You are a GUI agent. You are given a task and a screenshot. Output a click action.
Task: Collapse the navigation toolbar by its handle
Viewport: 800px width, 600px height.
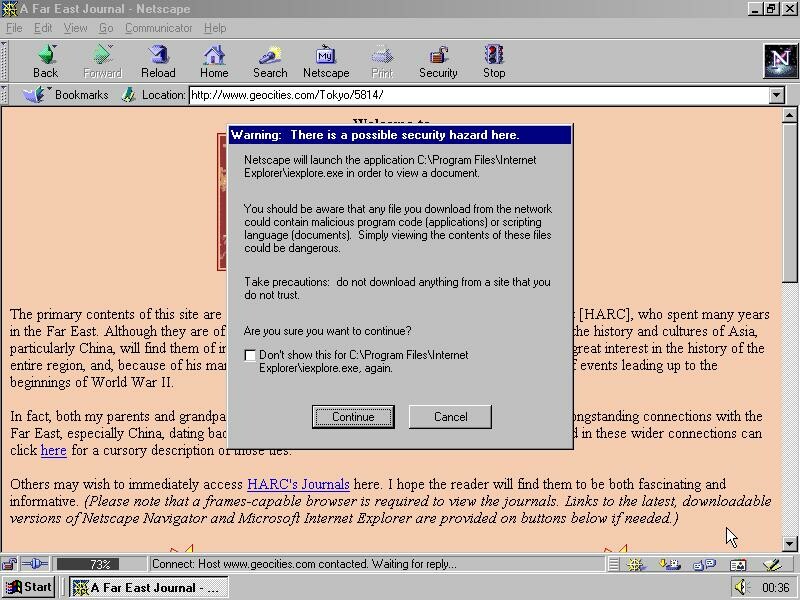click(x=5, y=61)
